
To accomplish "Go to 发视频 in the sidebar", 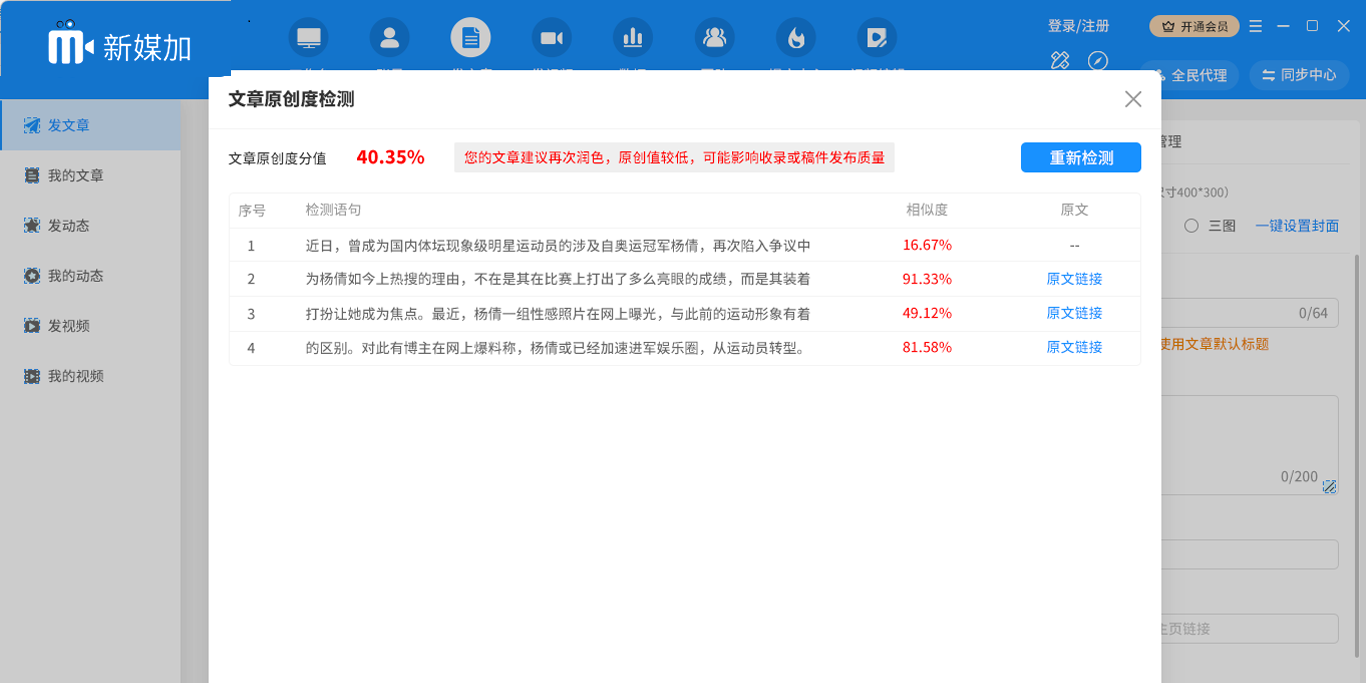I will 69,326.
